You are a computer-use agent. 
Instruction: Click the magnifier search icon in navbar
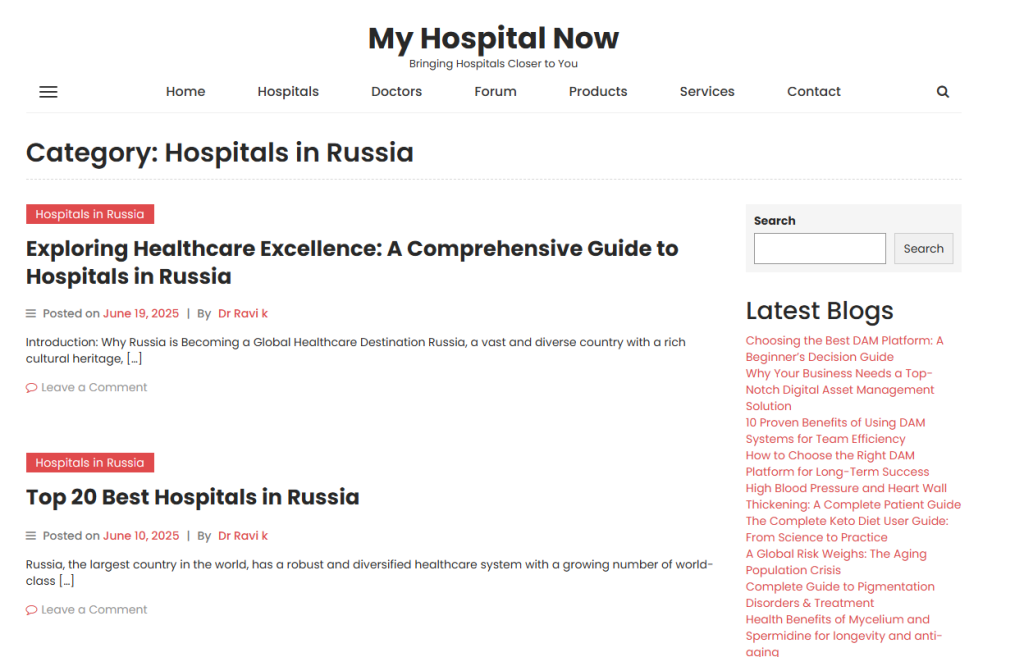942,92
